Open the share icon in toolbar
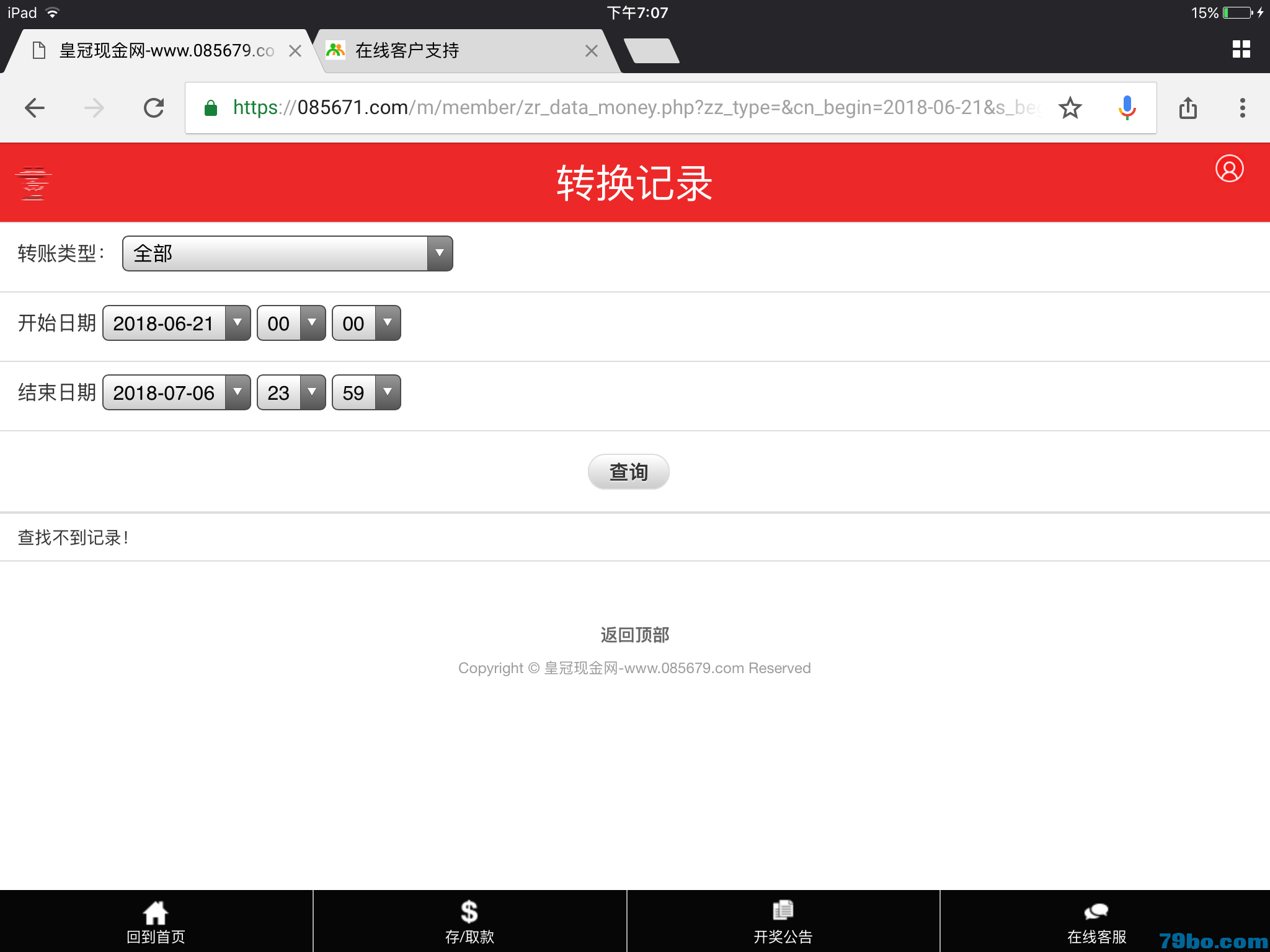 [x=1188, y=108]
